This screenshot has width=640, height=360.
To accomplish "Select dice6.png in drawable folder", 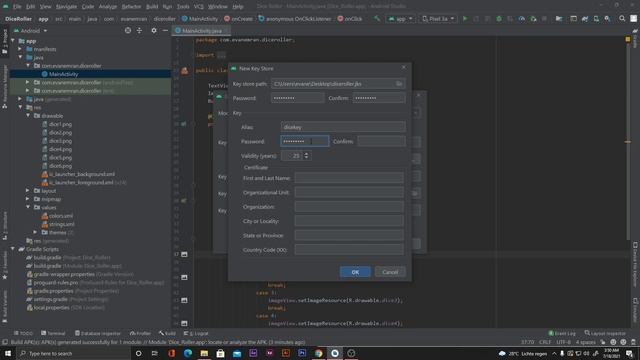I will 60,166.
